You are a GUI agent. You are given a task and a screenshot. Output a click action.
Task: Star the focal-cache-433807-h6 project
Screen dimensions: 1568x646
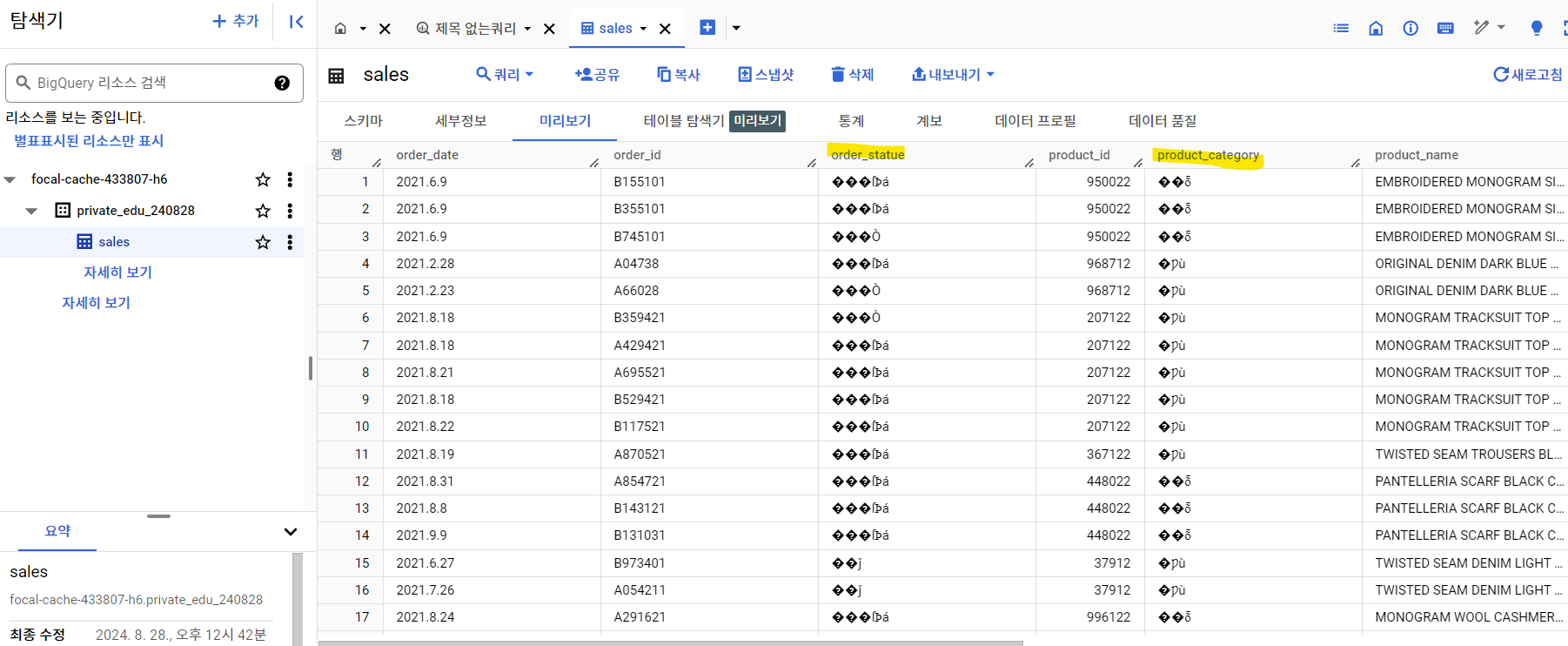(263, 179)
